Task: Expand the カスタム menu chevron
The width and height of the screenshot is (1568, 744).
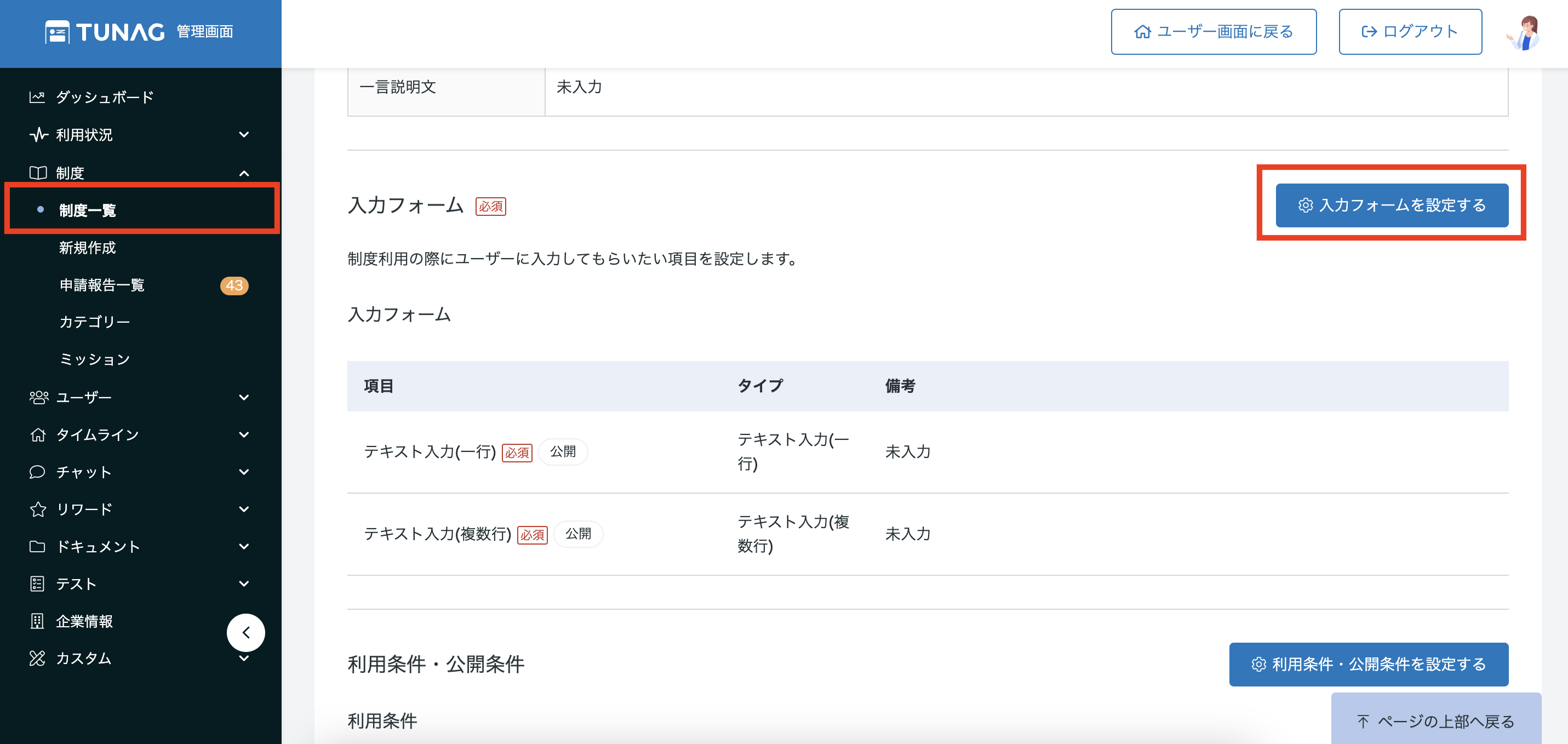Action: 244,658
